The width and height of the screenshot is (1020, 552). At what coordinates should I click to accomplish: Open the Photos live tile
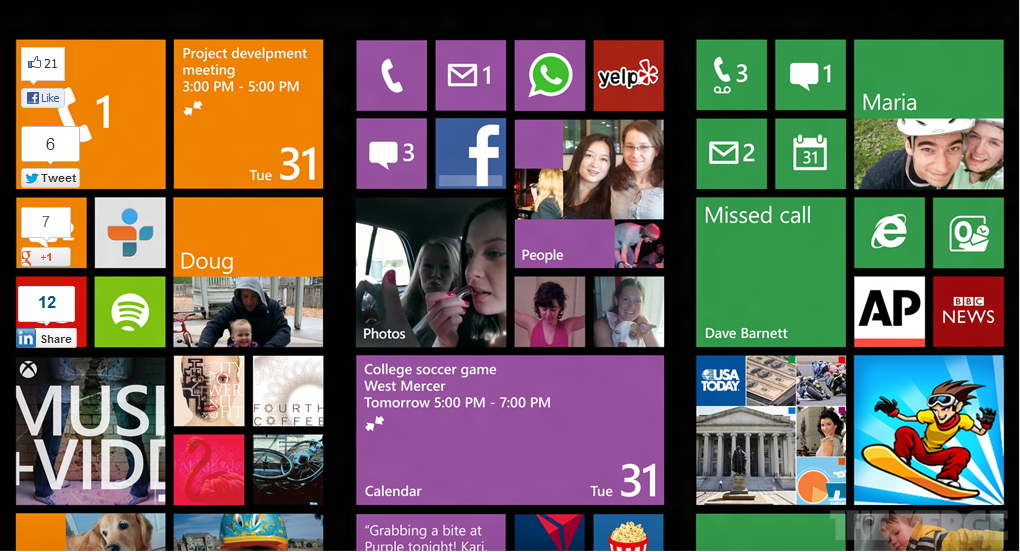point(431,271)
